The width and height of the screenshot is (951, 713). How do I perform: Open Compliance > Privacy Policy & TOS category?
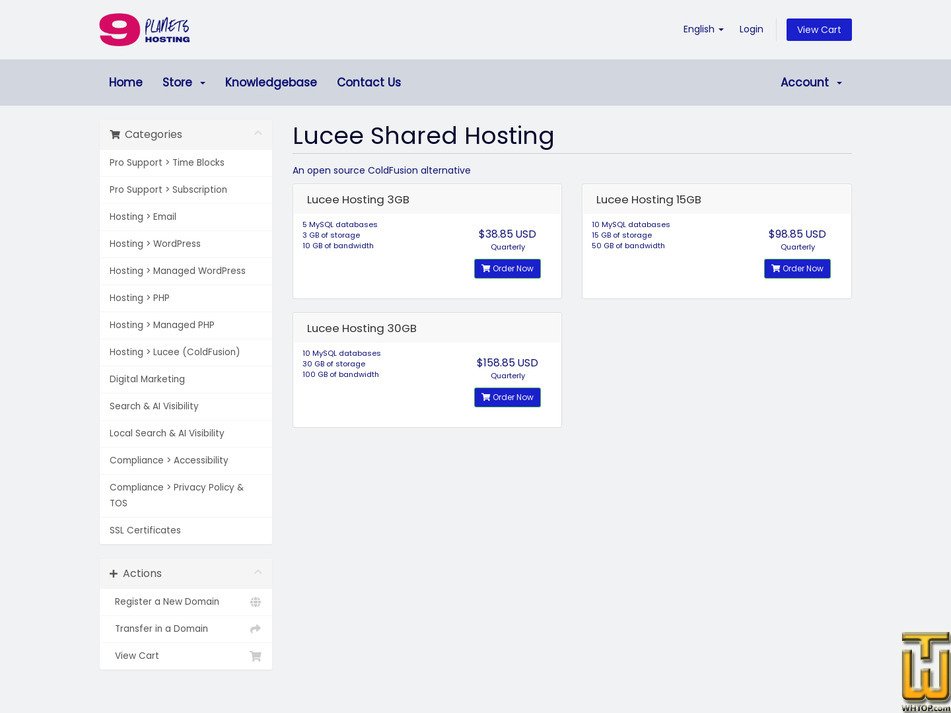[x=186, y=495]
